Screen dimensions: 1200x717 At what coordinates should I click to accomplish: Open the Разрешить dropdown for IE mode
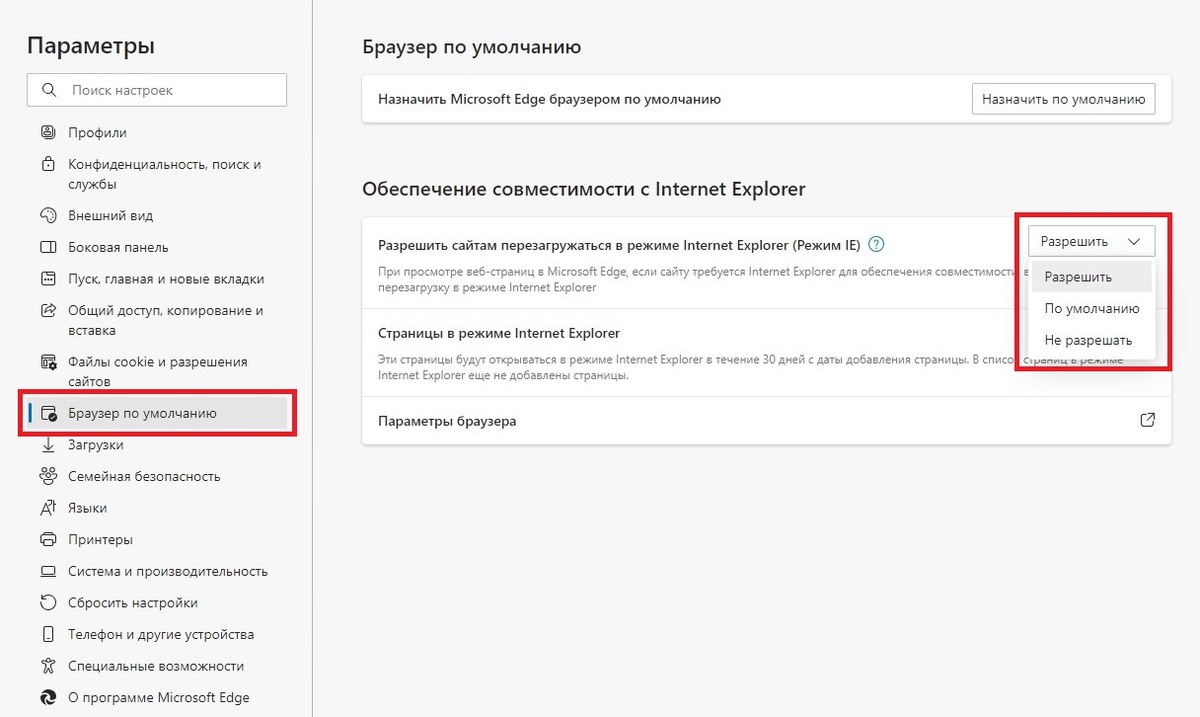pos(1091,241)
